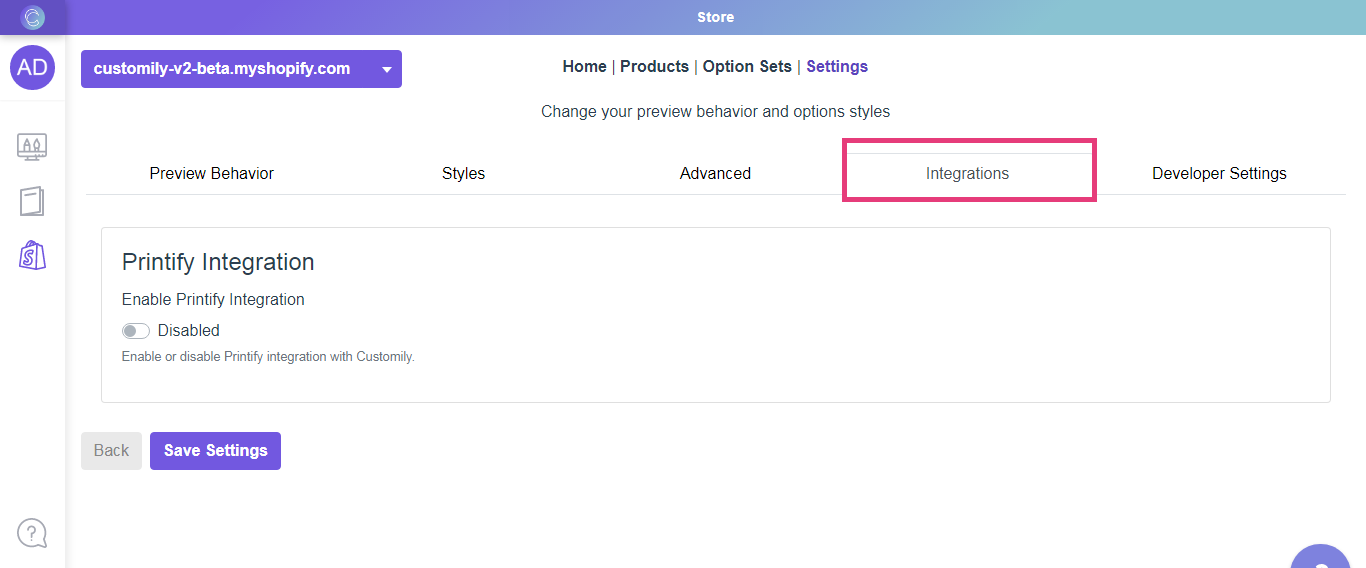Viewport: 1366px width, 568px height.
Task: Select the Integrations tab
Action: [x=967, y=174]
